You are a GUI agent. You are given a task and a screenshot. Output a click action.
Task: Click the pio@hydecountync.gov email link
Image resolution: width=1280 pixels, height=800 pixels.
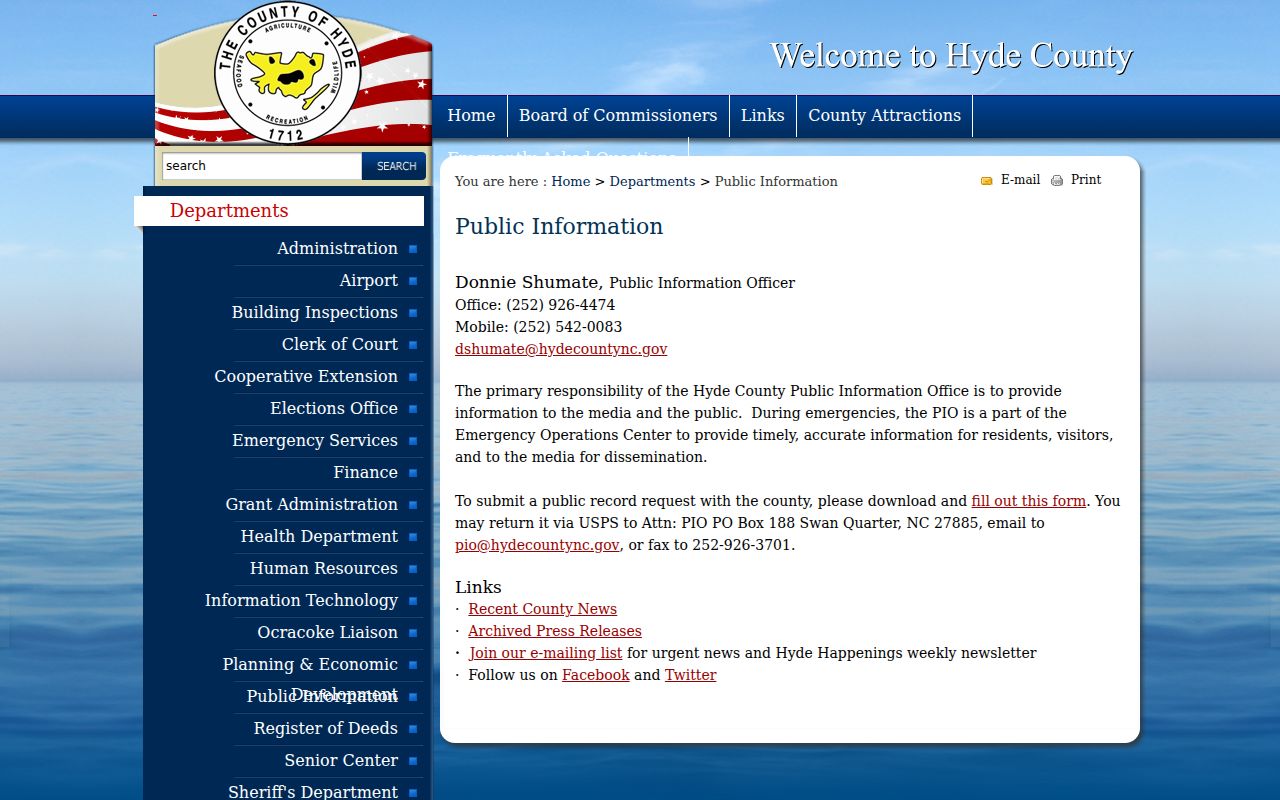(x=537, y=545)
